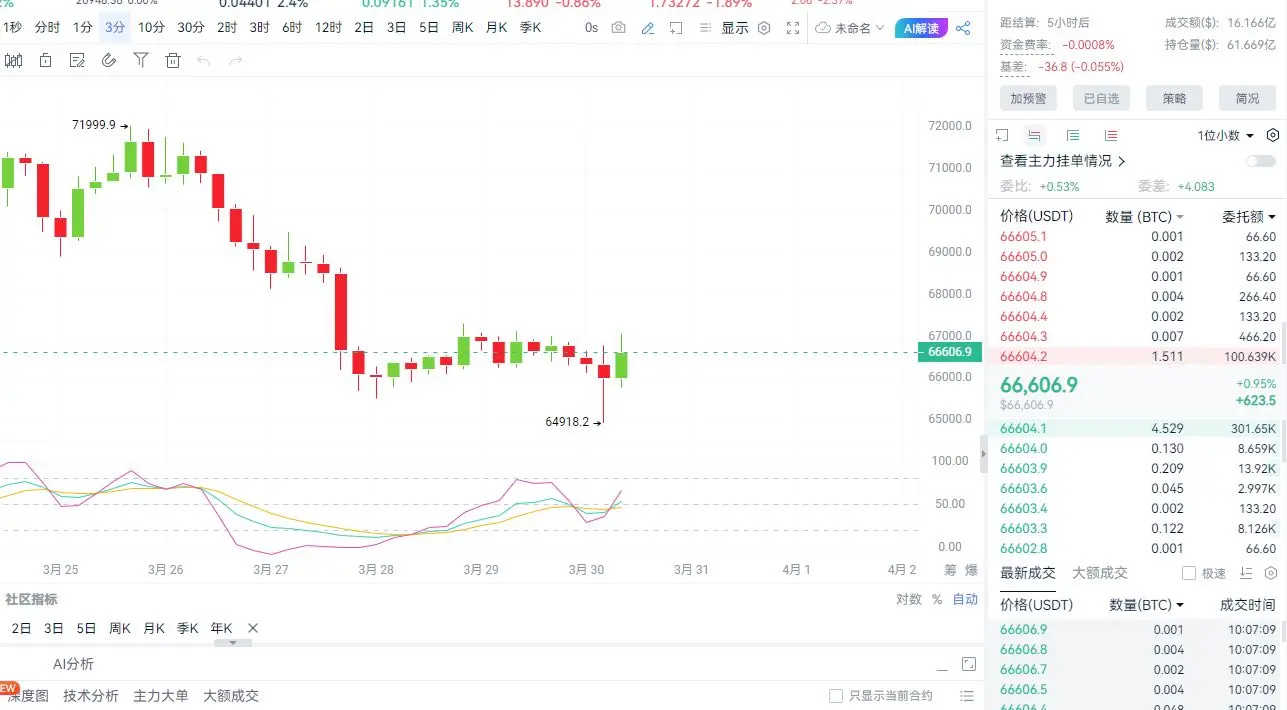This screenshot has height=710, width=1287.
Task: Open the 技术分析 tab
Action: click(x=91, y=696)
